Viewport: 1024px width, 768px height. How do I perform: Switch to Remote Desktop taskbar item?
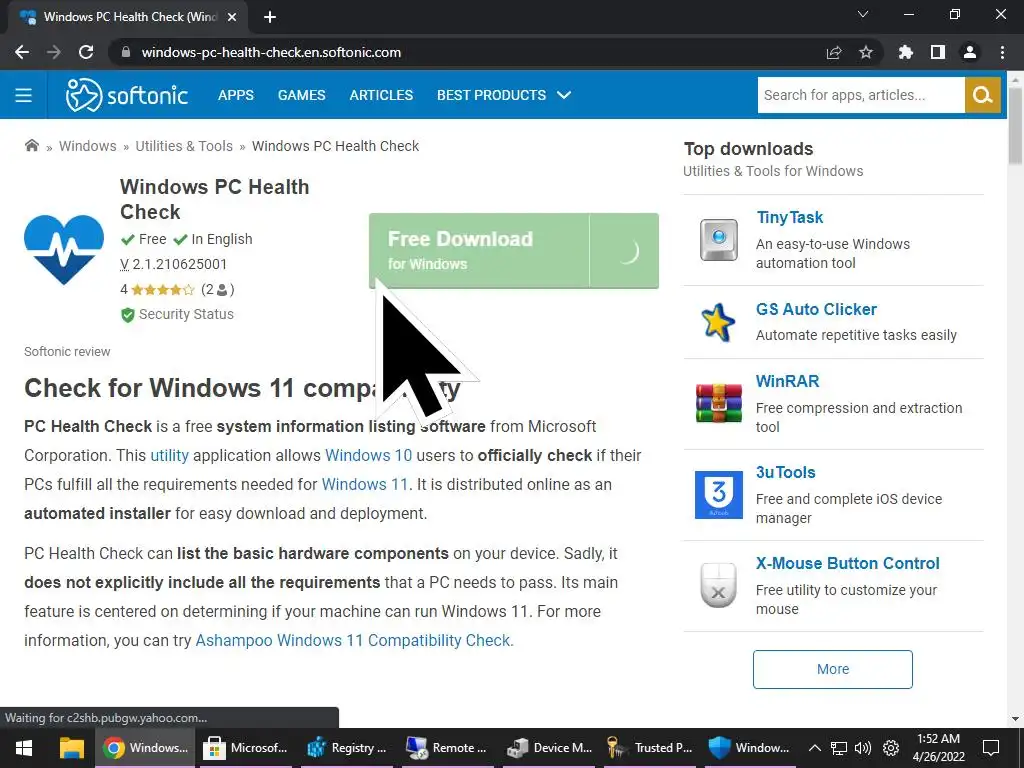pos(447,748)
